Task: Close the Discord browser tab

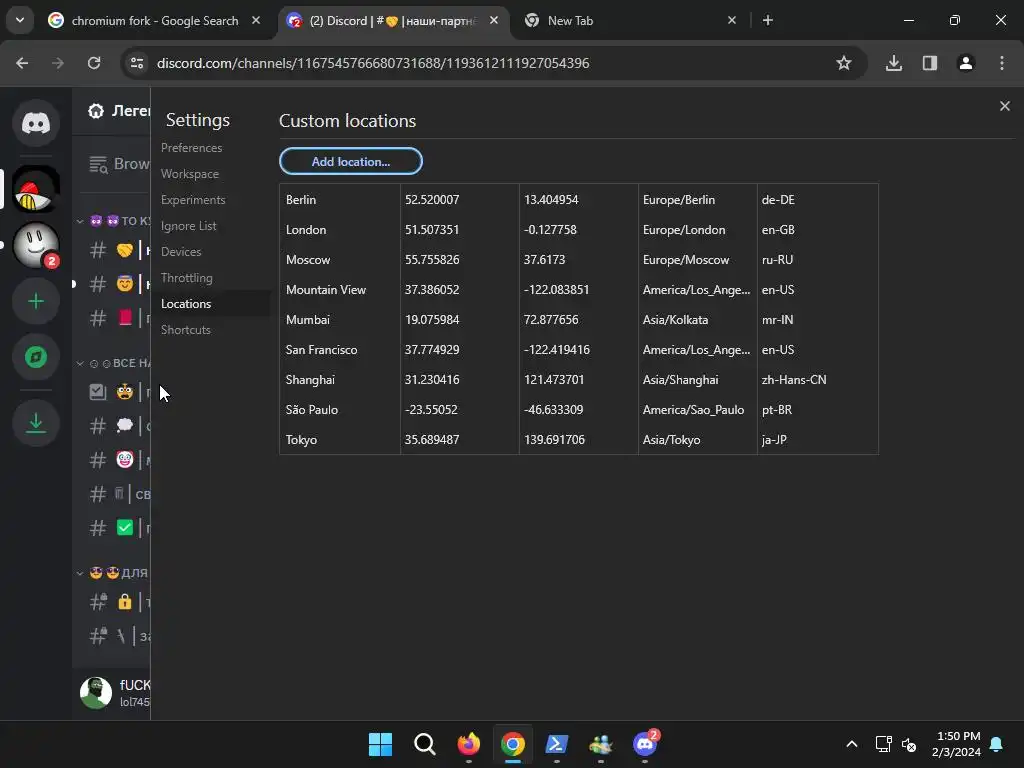Action: click(x=494, y=20)
